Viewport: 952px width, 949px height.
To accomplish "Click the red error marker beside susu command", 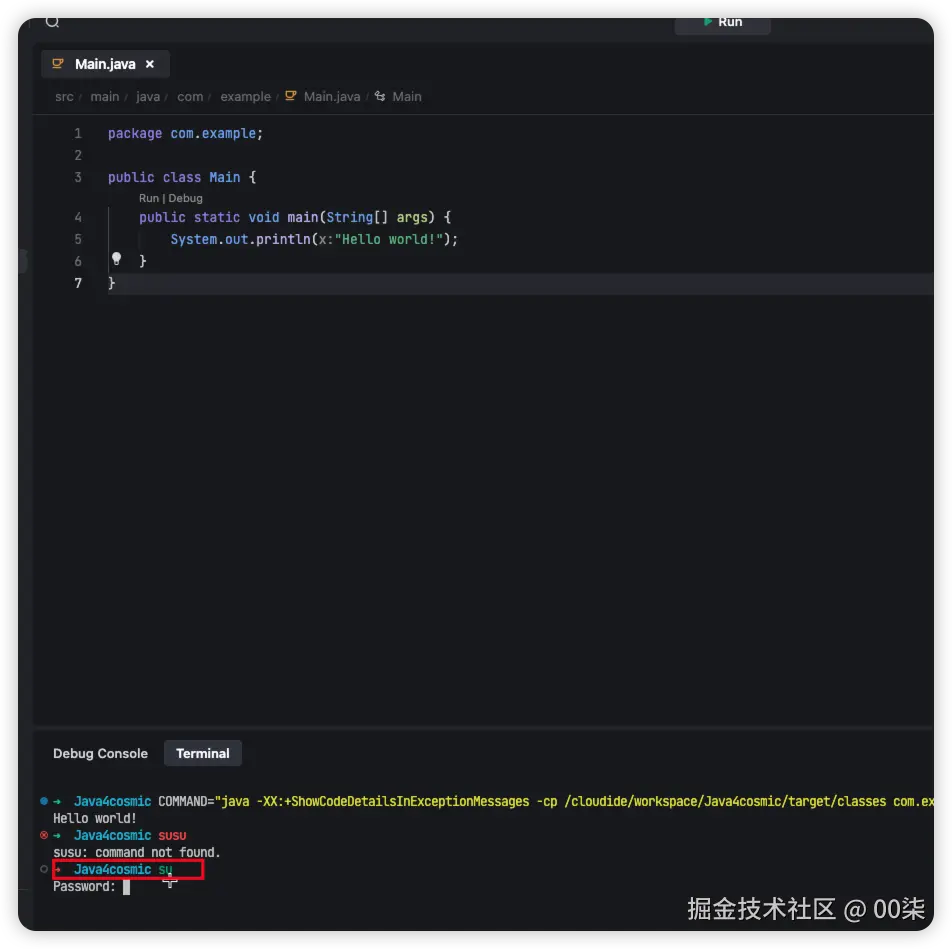I will 44,835.
